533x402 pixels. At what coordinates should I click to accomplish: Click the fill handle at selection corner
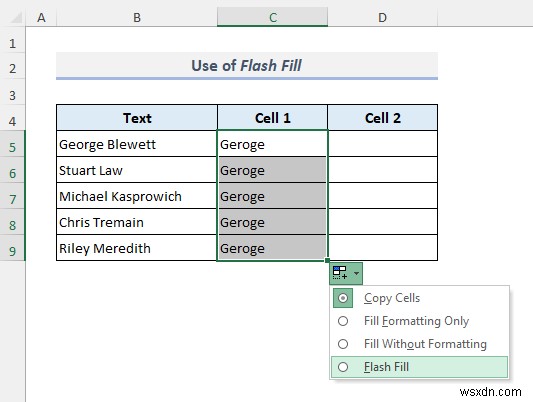coord(327,260)
